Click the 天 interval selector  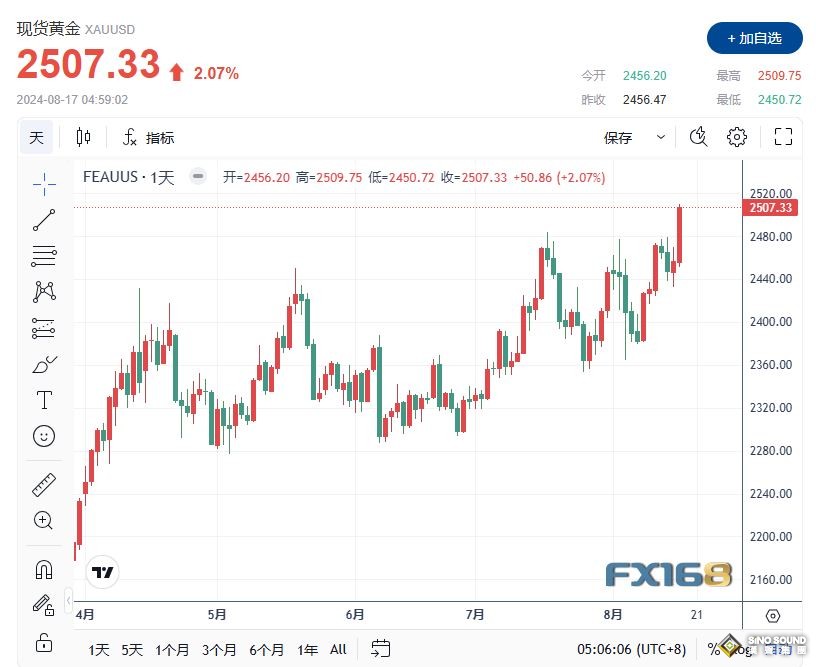pyautogui.click(x=36, y=137)
